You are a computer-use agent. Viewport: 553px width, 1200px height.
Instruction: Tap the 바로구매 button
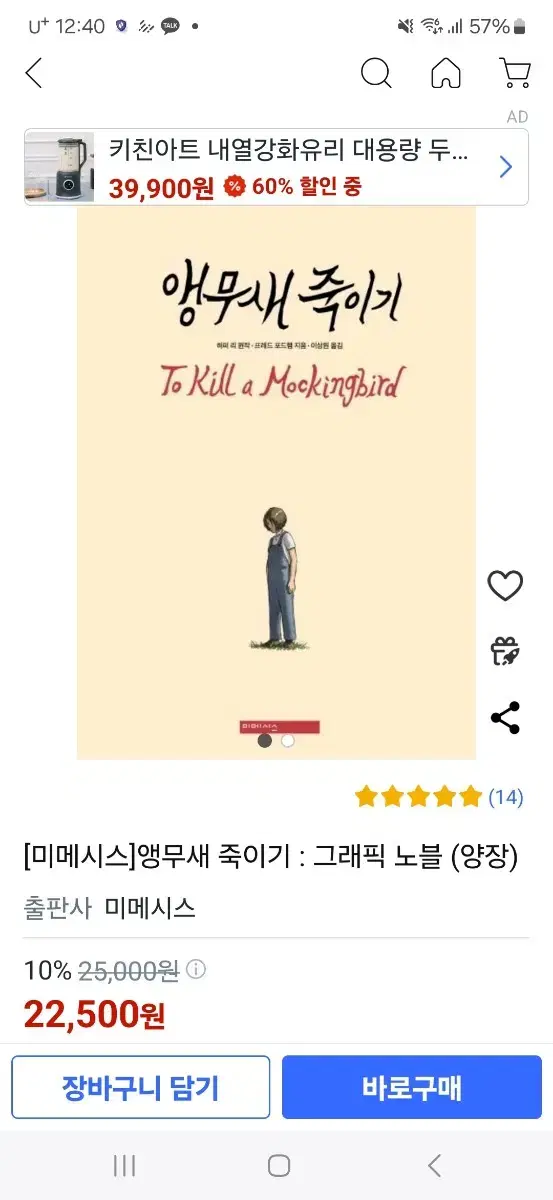click(412, 1087)
